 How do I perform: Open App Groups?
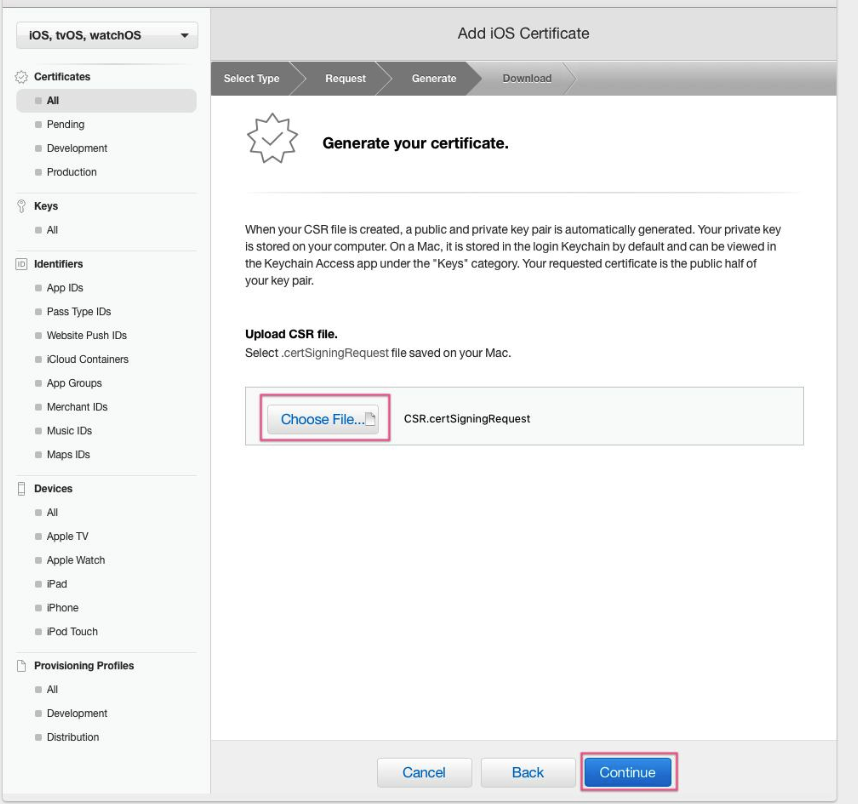tap(74, 383)
